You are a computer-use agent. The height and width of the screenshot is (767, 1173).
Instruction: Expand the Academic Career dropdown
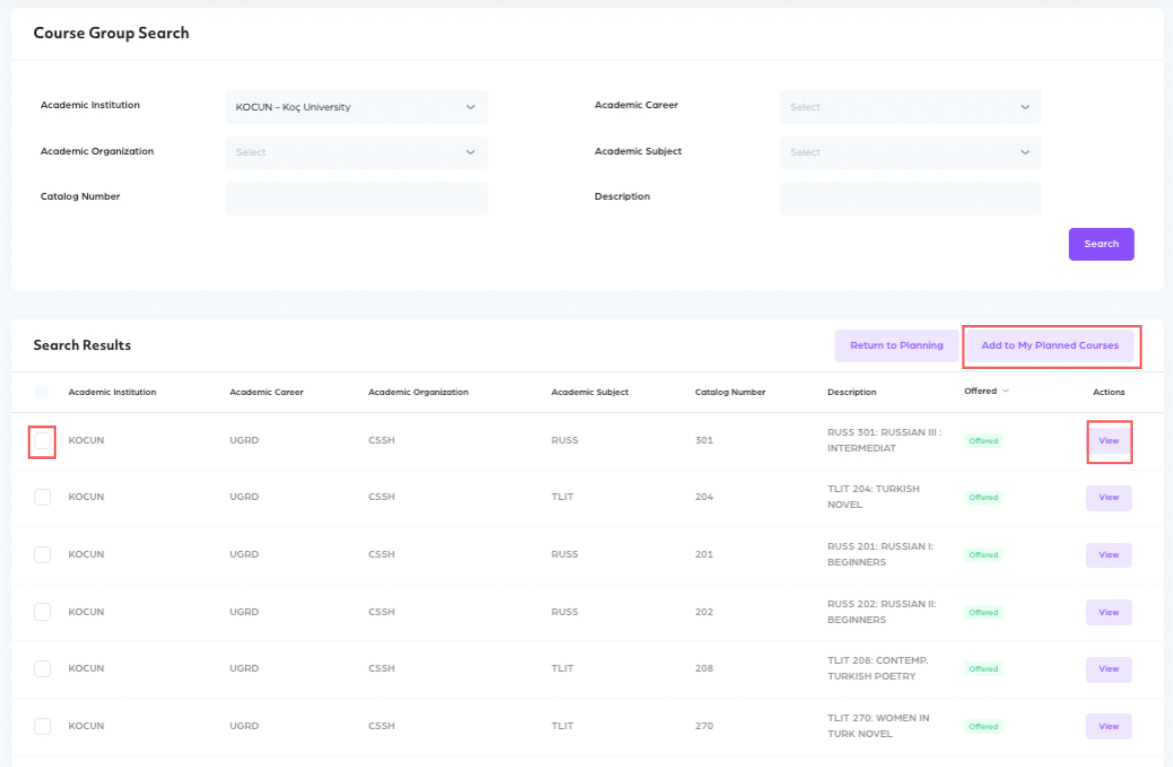pos(910,107)
